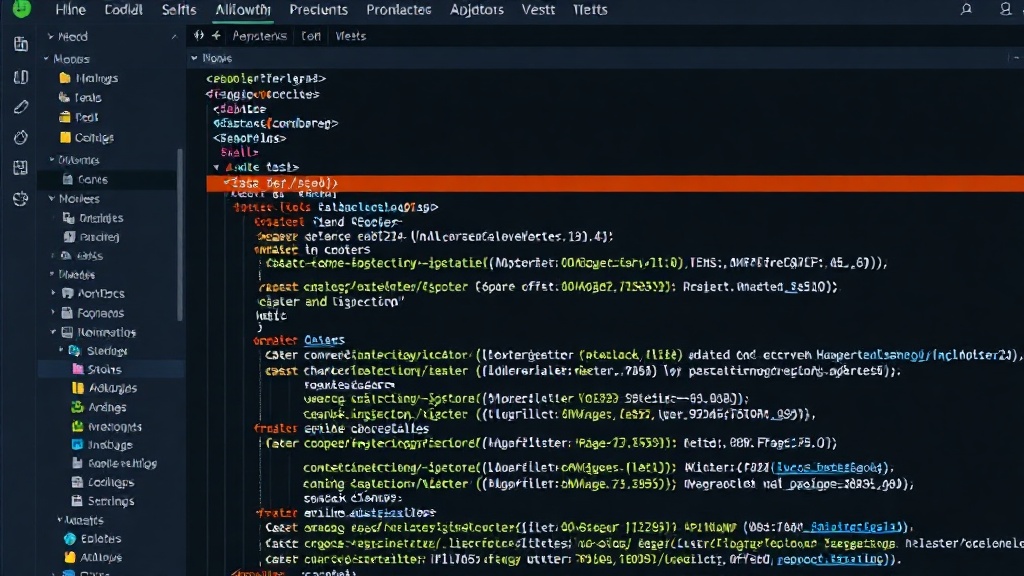Open the Allowthi menu

243,10
